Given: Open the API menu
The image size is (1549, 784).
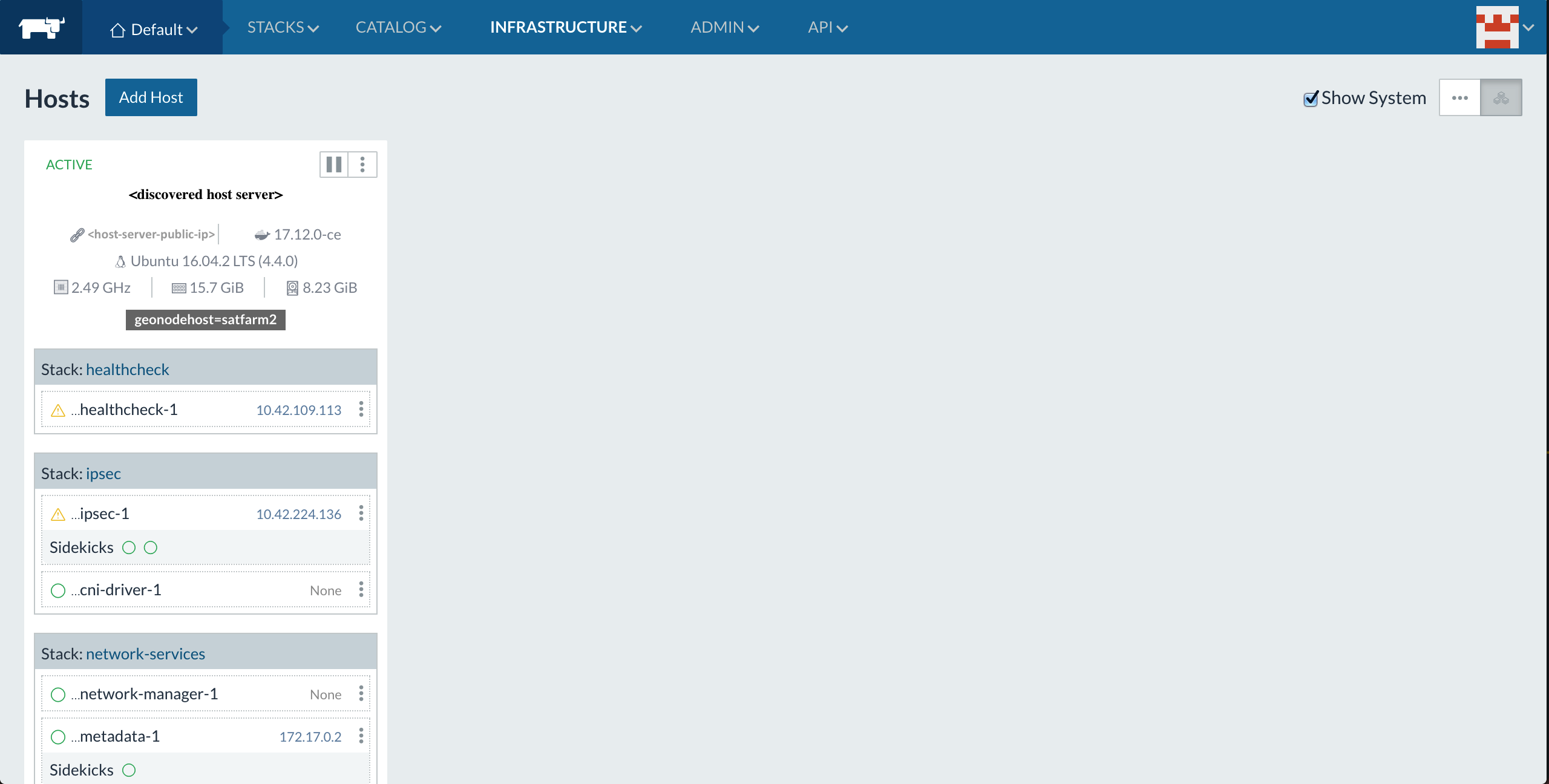Looking at the screenshot, I should click(x=828, y=27).
